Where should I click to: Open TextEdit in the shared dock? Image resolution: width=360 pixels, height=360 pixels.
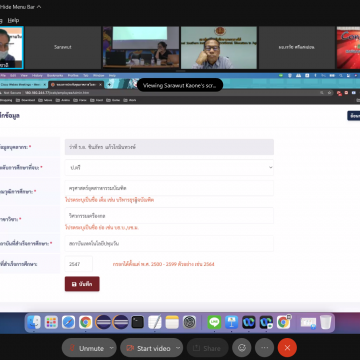(155, 322)
